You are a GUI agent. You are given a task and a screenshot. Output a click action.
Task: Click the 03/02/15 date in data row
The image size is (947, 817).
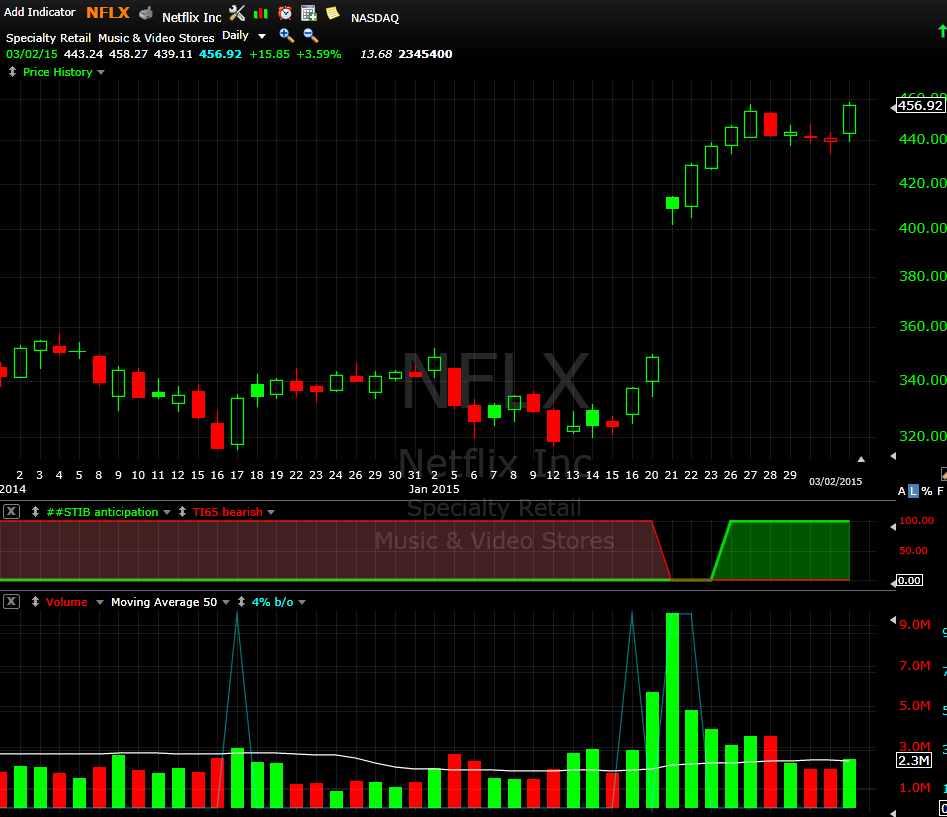pyautogui.click(x=31, y=54)
